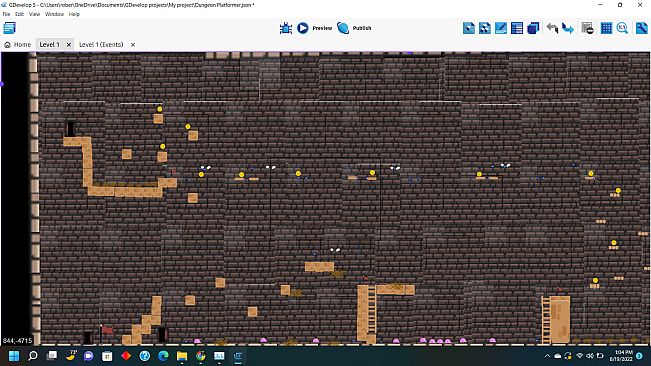The height and width of the screenshot is (366, 651).
Task: Open the Help menu
Action: pos(74,14)
